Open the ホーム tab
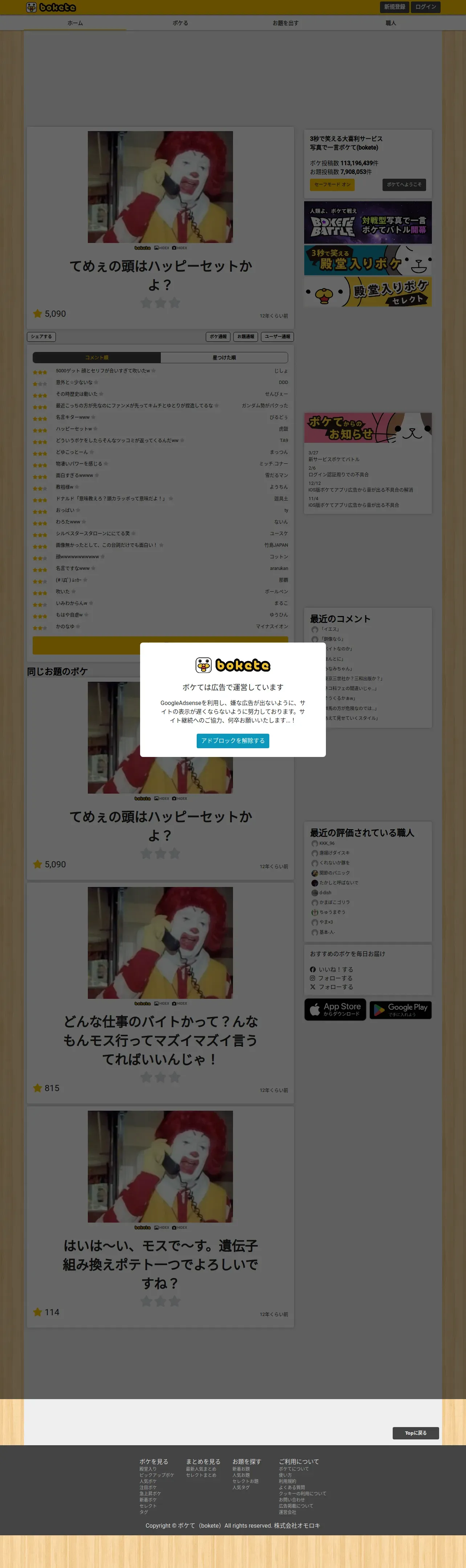This screenshot has height=1568, width=466. pos(75,23)
